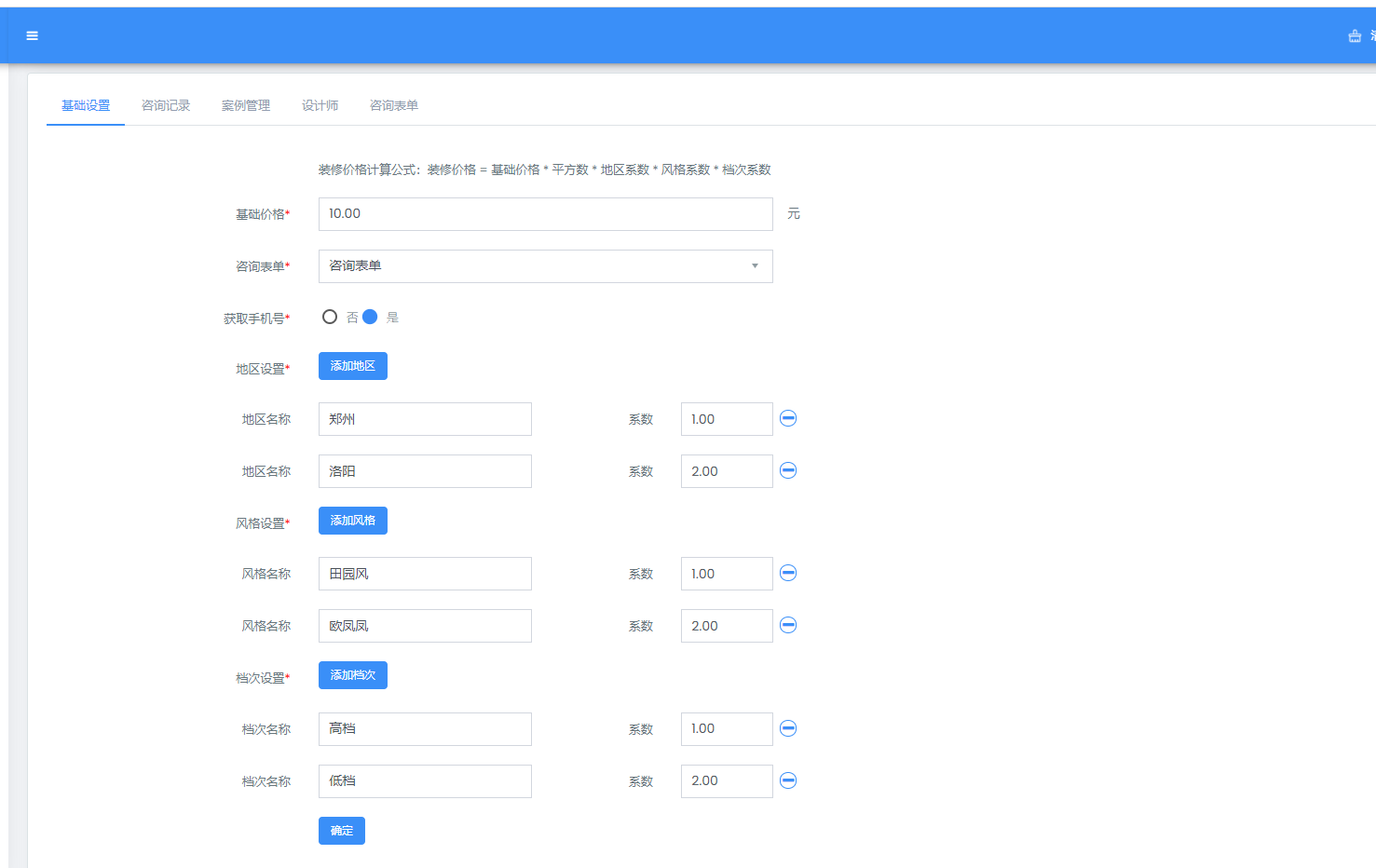The image size is (1376, 868).
Task: Remove the 低档 grade row
Action: [x=788, y=780]
